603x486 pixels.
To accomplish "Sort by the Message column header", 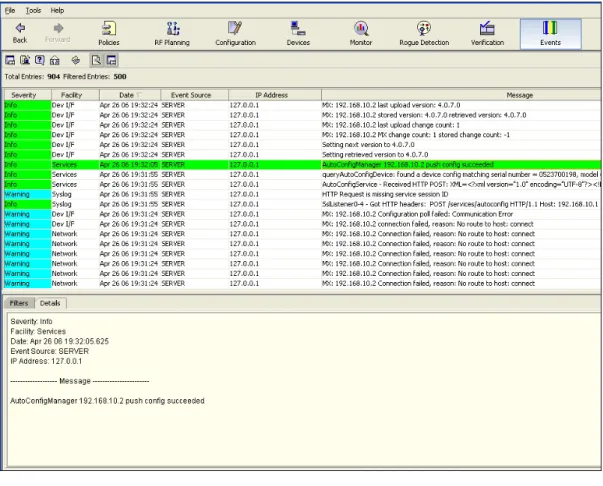I will [x=461, y=95].
